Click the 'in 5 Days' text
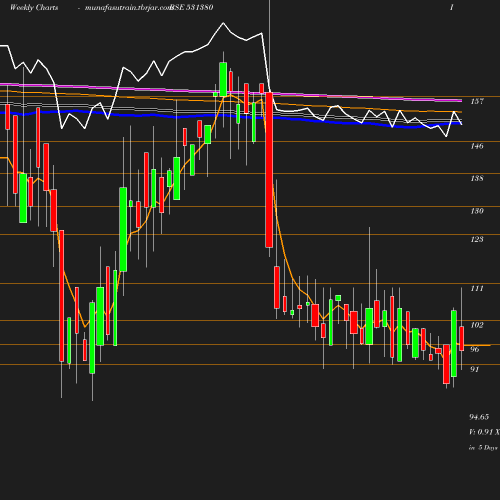The height and width of the screenshot is (500, 500). [483, 448]
